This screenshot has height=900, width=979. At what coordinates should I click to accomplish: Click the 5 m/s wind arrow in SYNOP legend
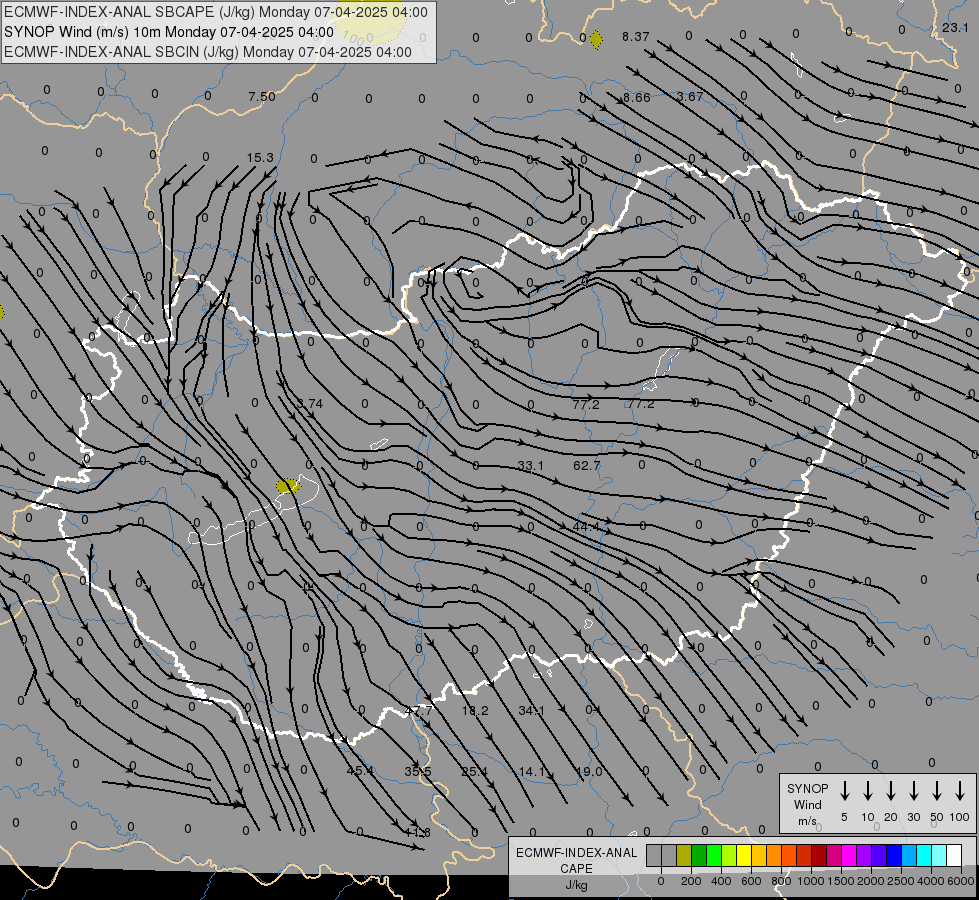pyautogui.click(x=844, y=790)
